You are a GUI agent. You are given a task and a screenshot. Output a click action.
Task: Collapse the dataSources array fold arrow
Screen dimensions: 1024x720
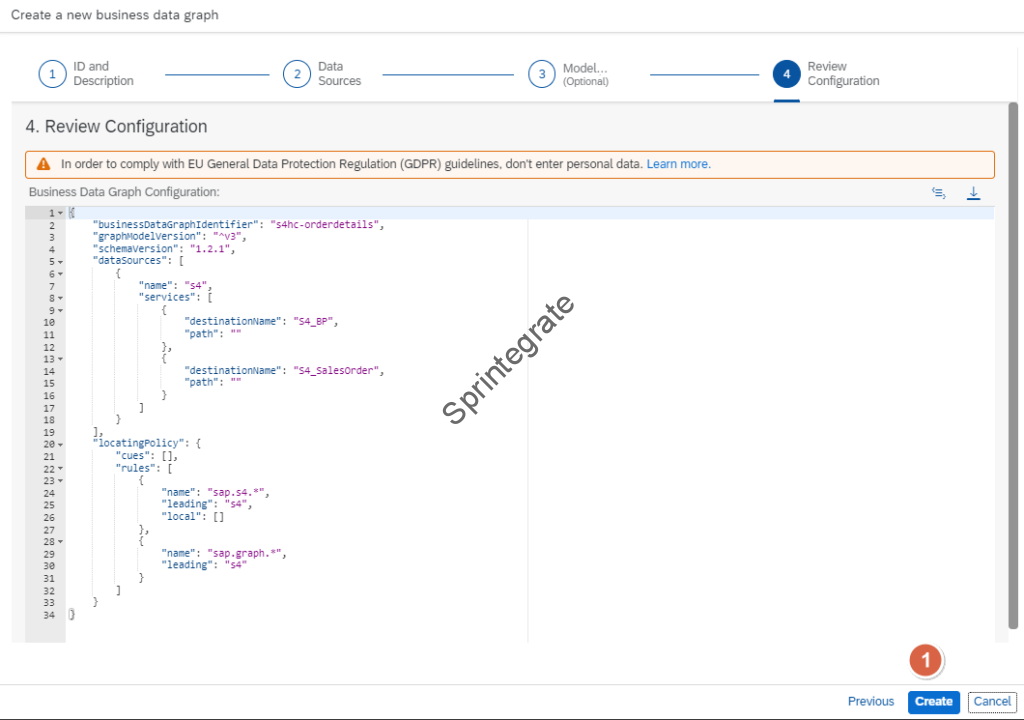[61, 261]
